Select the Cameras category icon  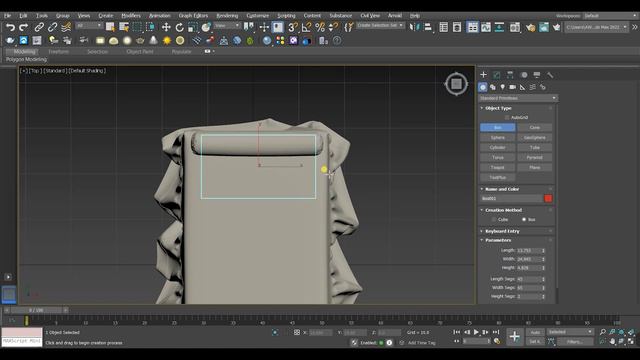tap(513, 87)
